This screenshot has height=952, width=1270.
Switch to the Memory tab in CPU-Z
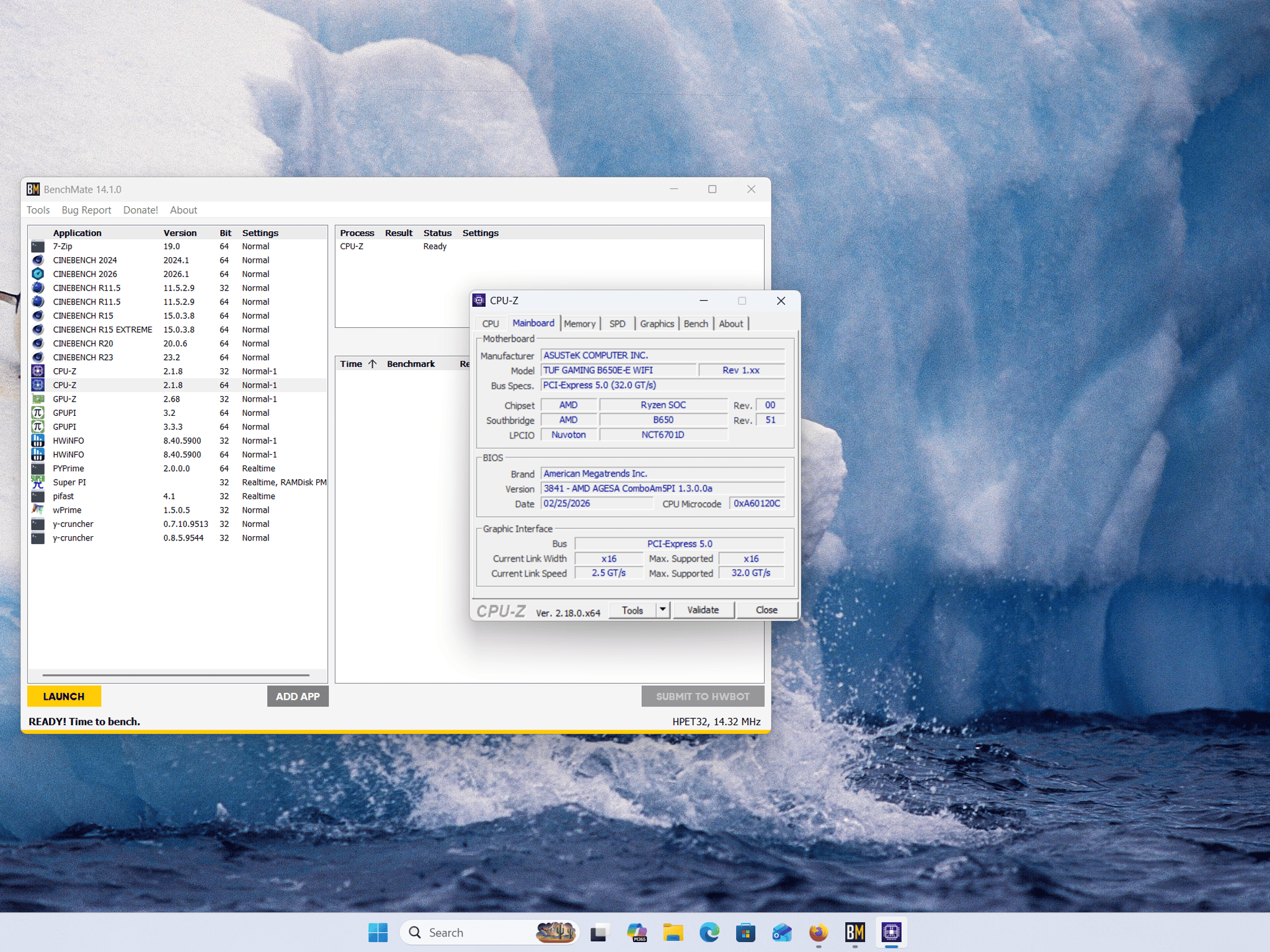click(580, 324)
